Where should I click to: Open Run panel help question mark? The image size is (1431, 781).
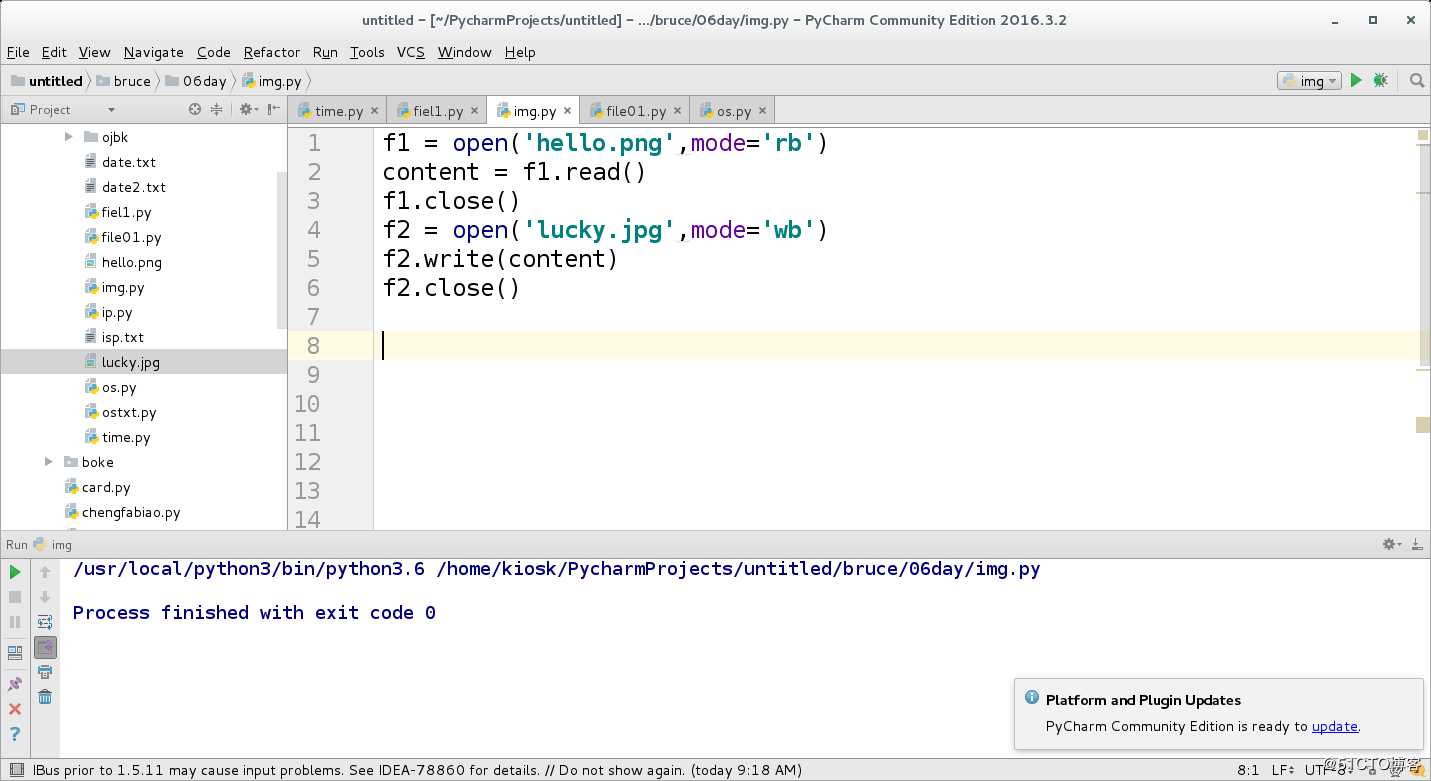pyautogui.click(x=15, y=735)
